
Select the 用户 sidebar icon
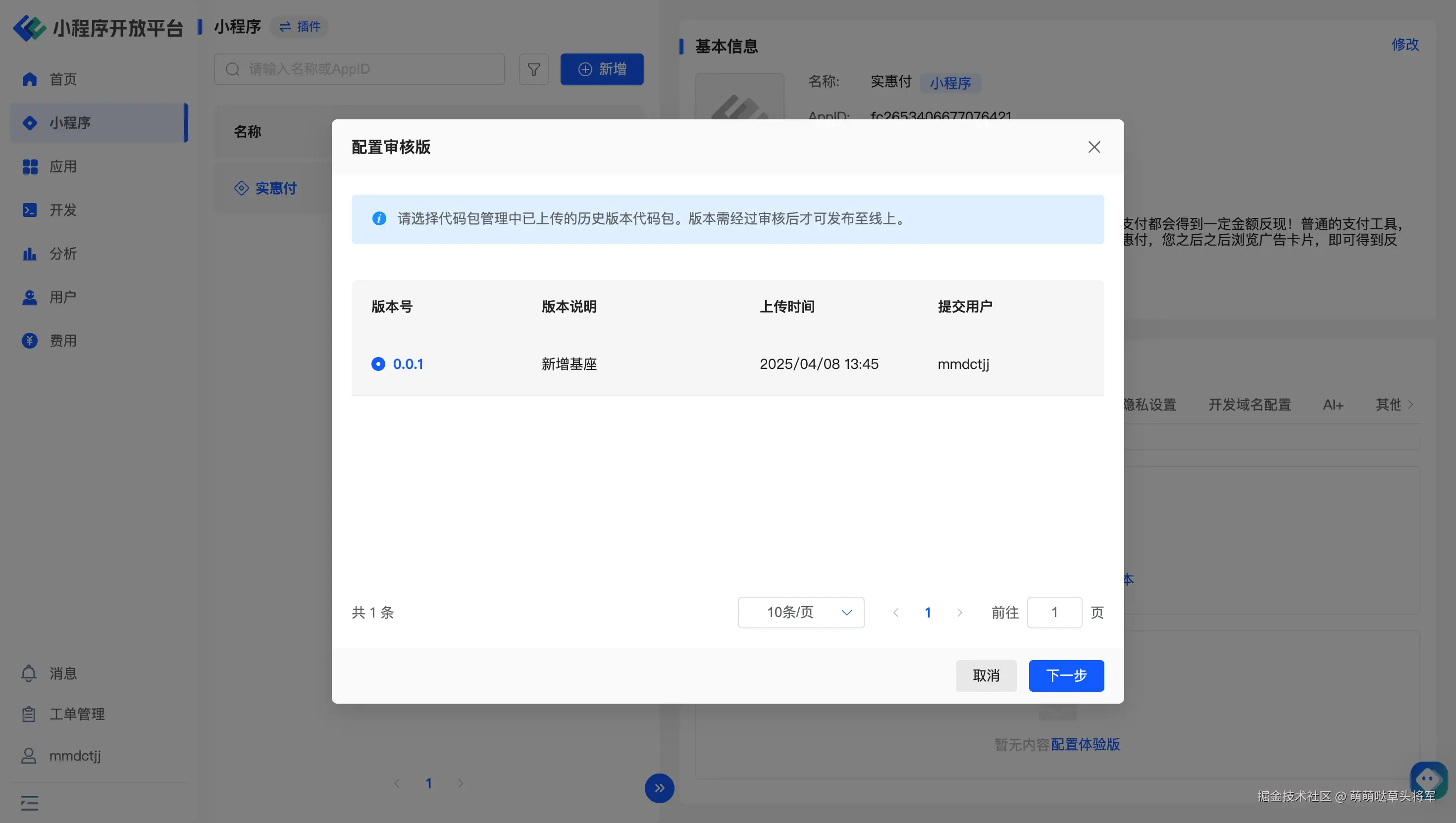point(29,297)
